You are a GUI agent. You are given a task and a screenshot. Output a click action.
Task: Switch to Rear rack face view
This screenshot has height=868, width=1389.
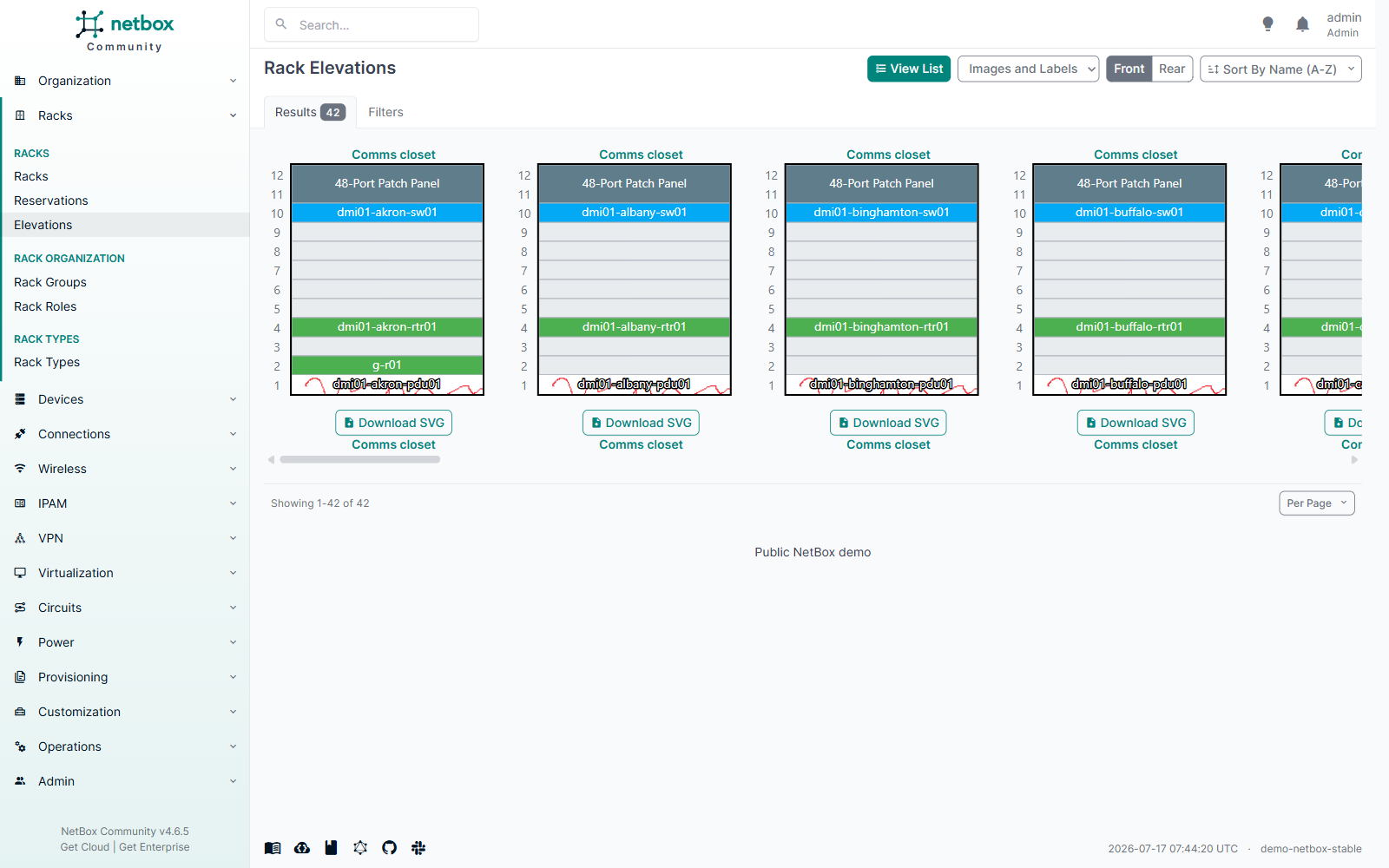[1172, 69]
